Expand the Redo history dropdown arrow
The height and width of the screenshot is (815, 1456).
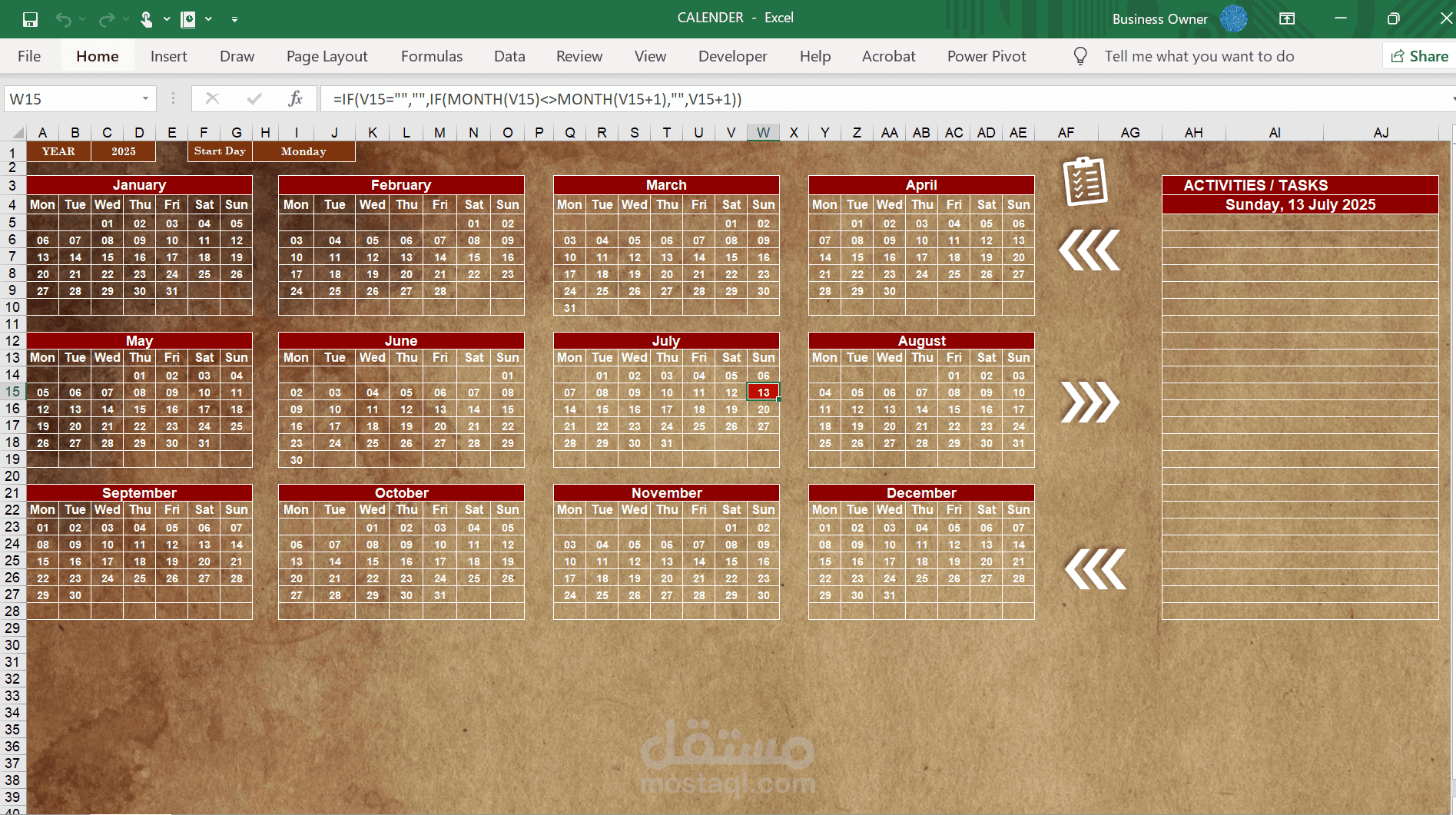(x=126, y=19)
